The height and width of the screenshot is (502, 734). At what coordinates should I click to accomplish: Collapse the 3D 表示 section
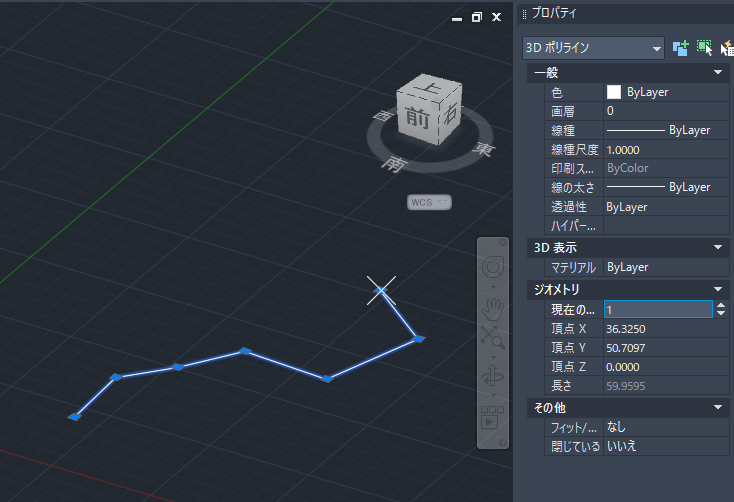pyautogui.click(x=718, y=247)
